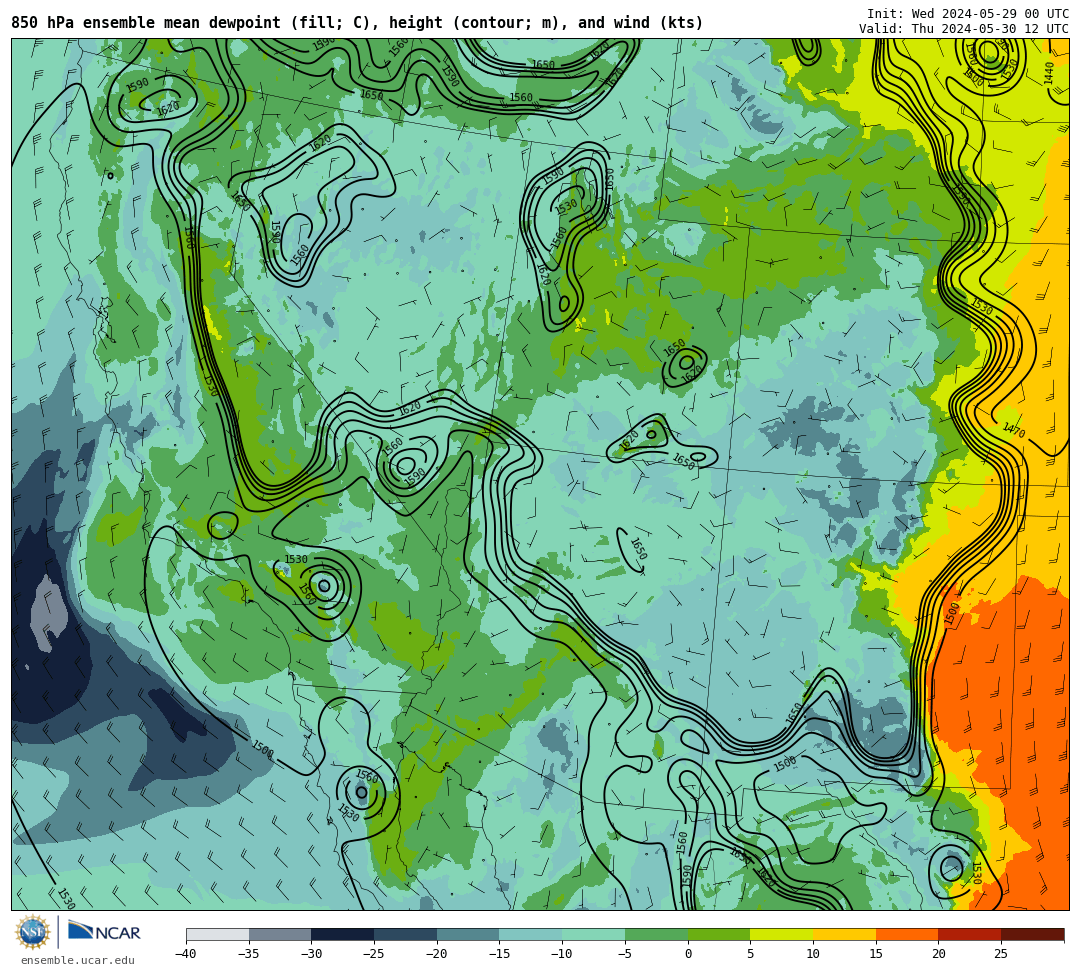Click the −40 colorbar tick label
This screenshot has width=1080, height=973.
coord(186,954)
